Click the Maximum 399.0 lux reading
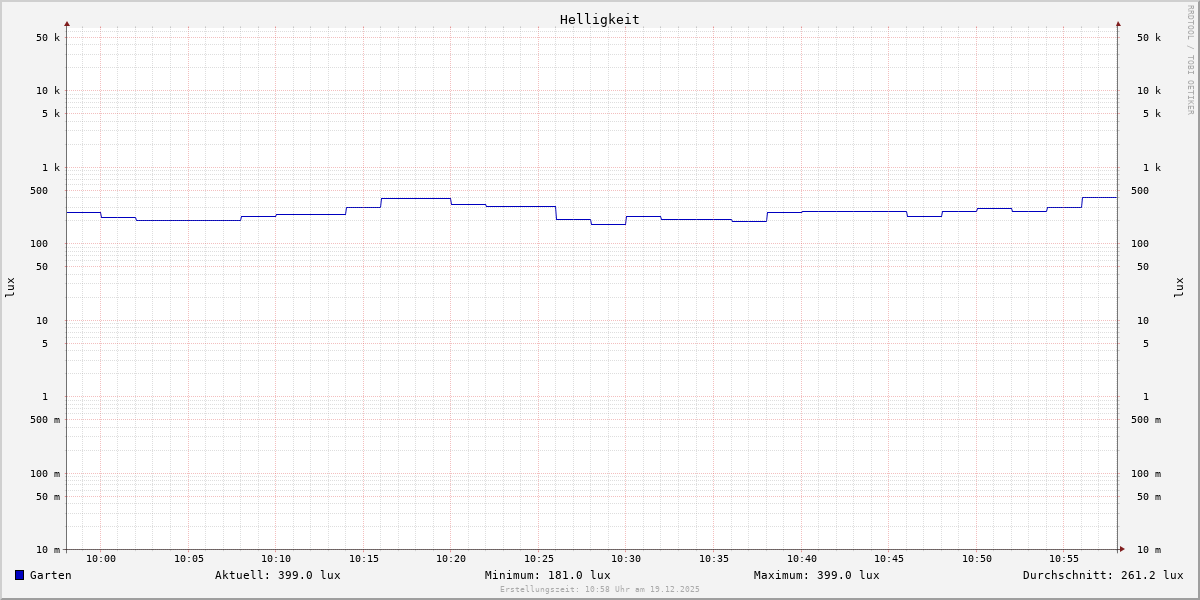 point(816,575)
